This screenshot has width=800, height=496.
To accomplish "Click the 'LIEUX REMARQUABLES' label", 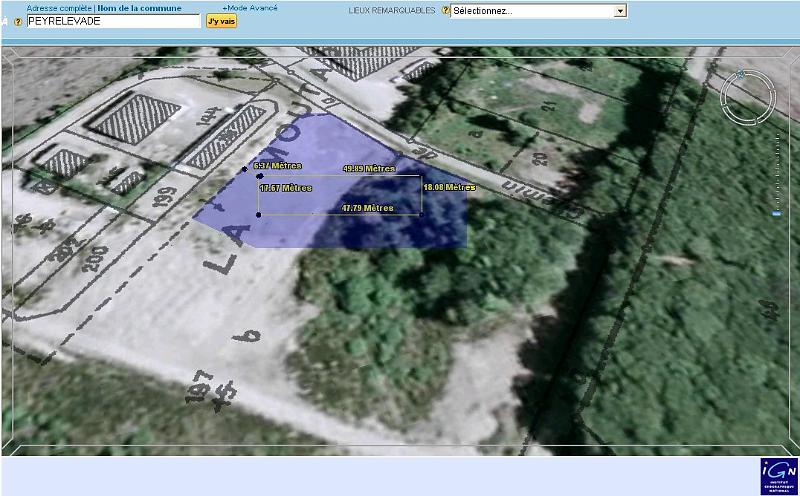I will click(392, 11).
